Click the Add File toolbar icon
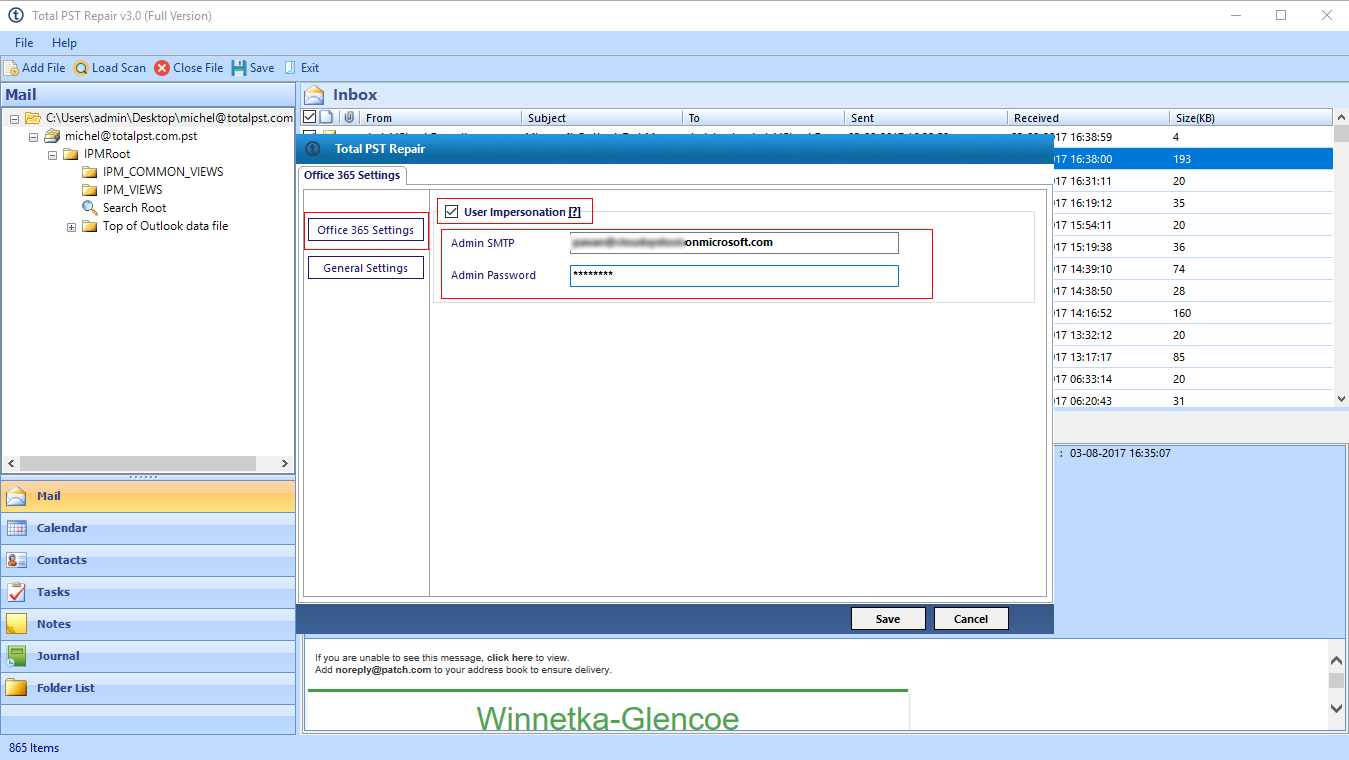This screenshot has height=760, width=1349. click(11, 68)
